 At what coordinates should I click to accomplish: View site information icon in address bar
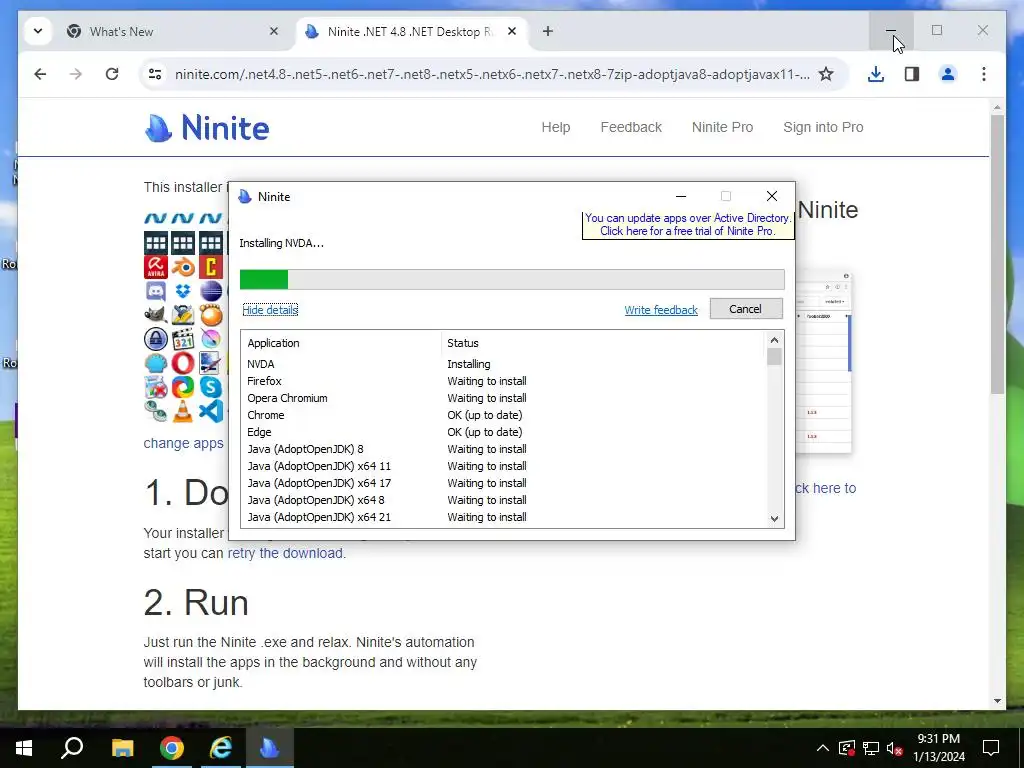(155, 74)
